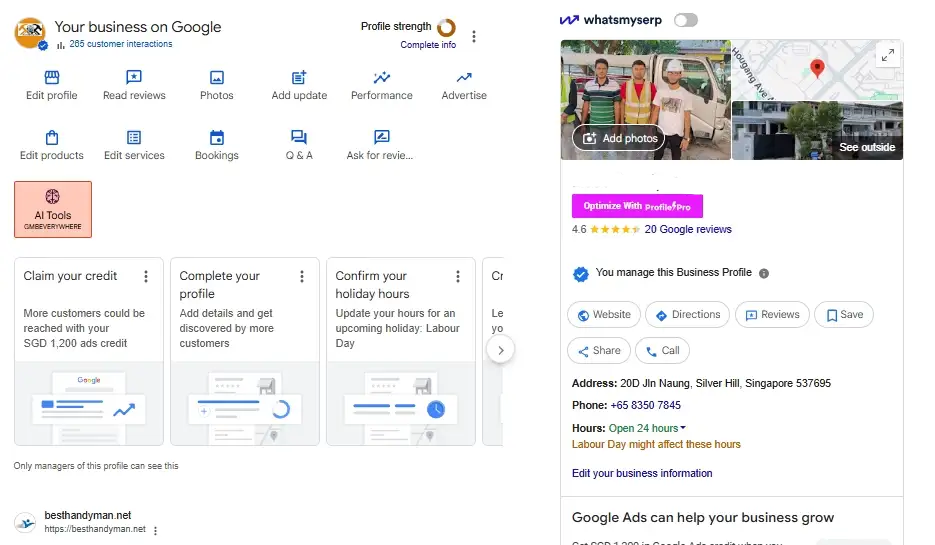Click 'Your business on Google' heading
Image resolution: width=935 pixels, height=545 pixels.
point(138,27)
